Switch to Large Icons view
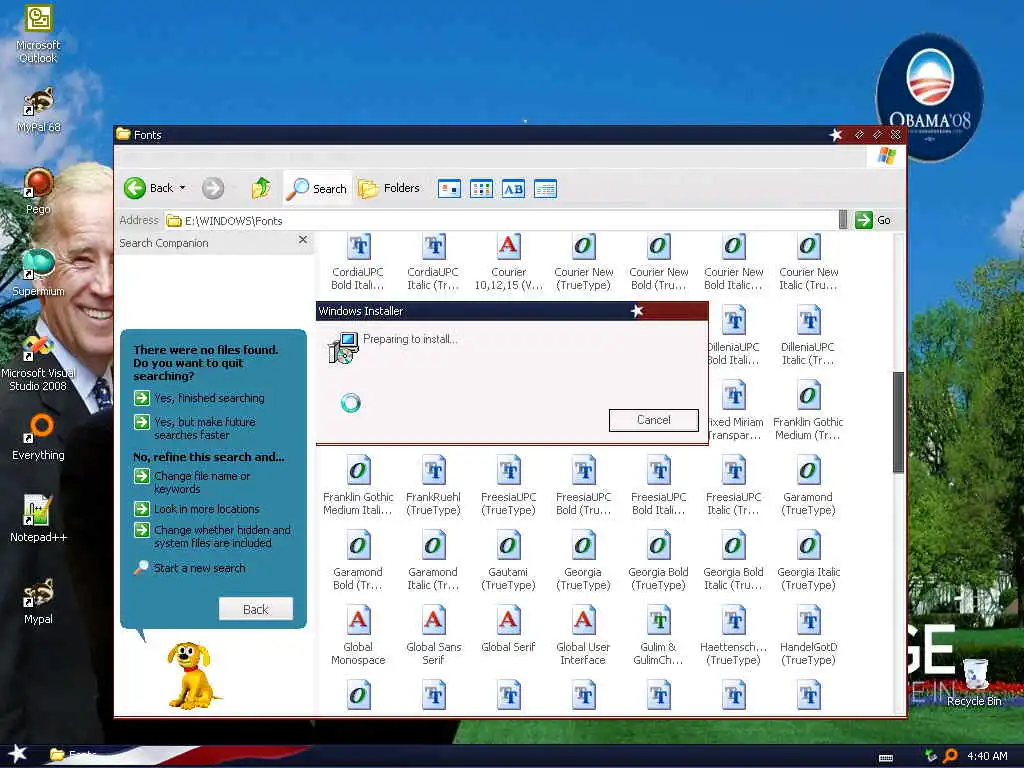 pos(449,189)
